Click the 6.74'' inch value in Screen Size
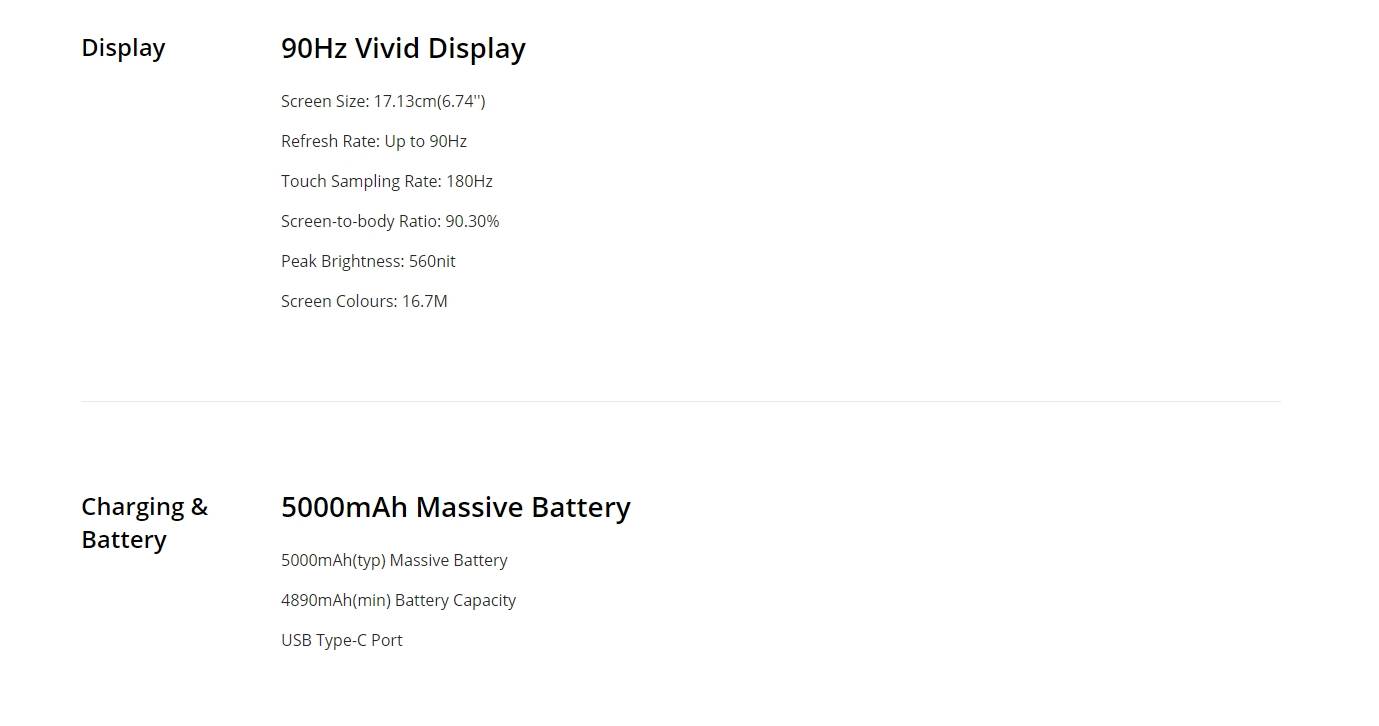1379x726 pixels. point(463,101)
